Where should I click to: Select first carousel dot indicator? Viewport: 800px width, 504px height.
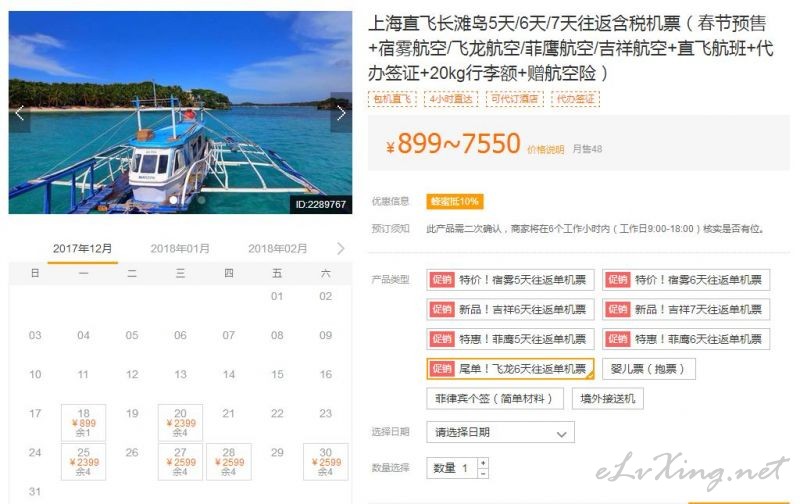pyautogui.click(x=173, y=200)
